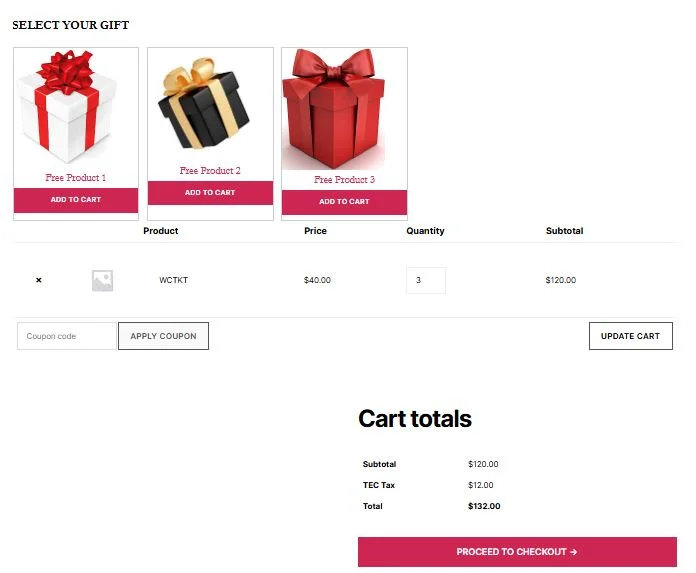Open the Free Product 3 link
Viewport: 696px width, 573px height.
click(x=344, y=180)
